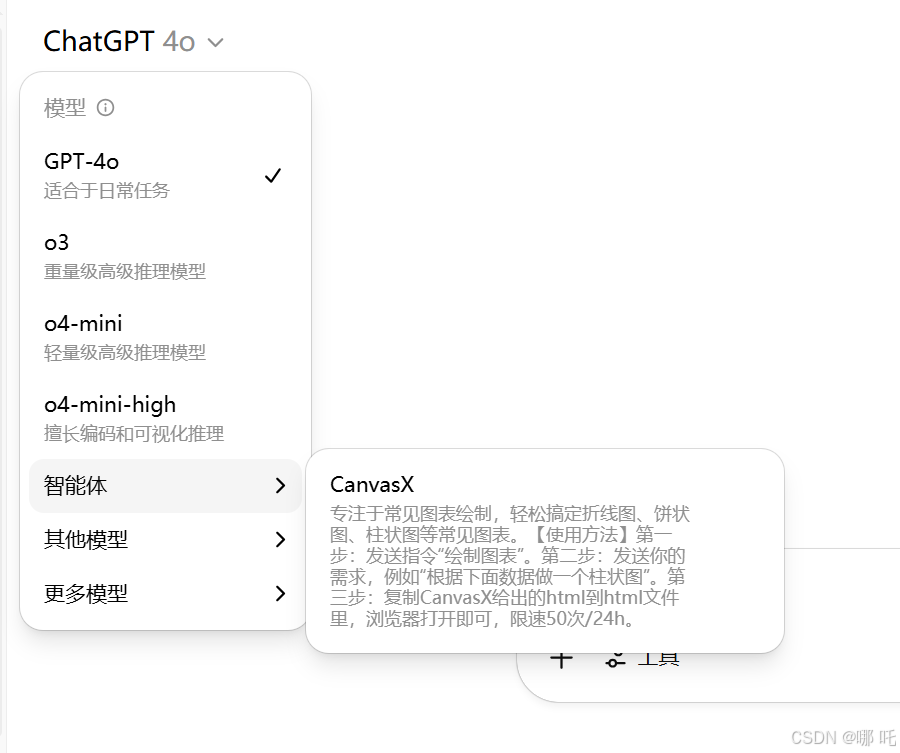
Task: Click the CanvasX description paragraph
Action: coord(510,566)
